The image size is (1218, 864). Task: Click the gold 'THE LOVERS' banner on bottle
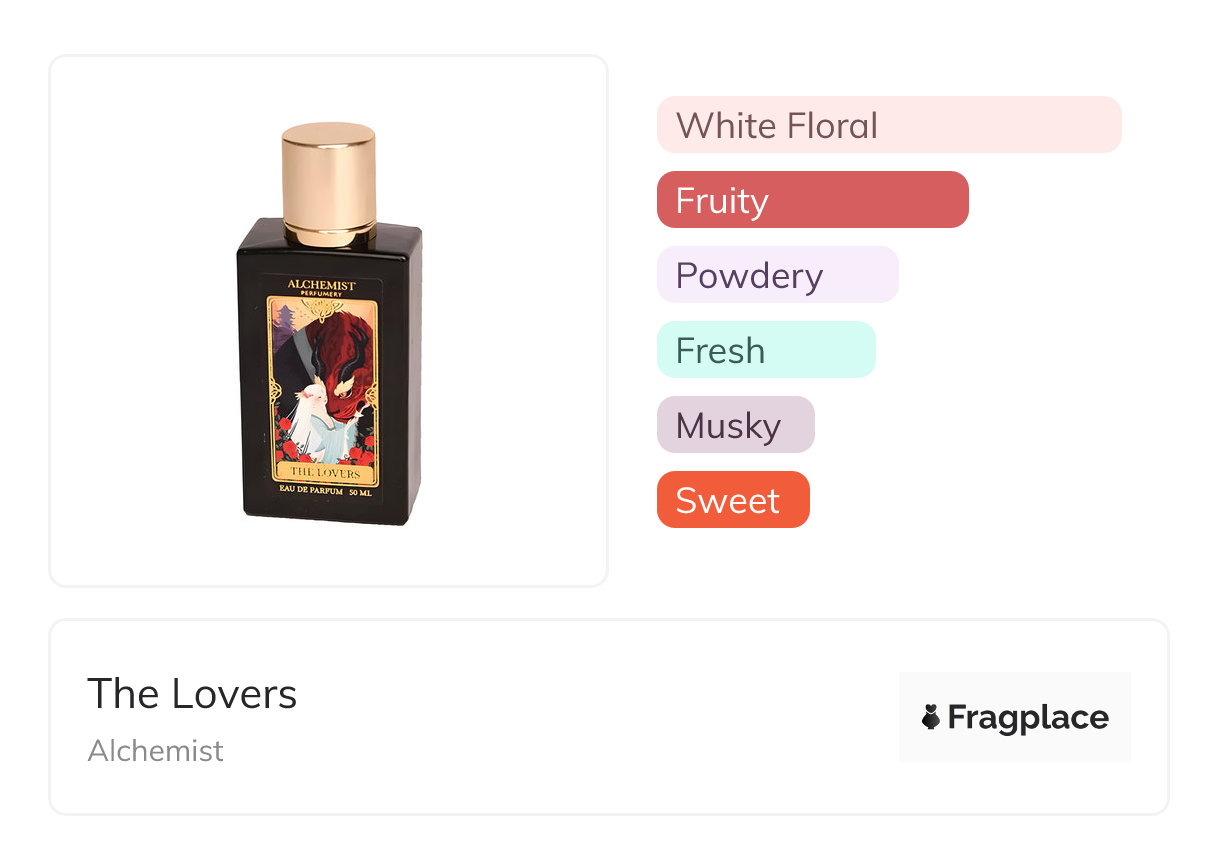click(324, 472)
